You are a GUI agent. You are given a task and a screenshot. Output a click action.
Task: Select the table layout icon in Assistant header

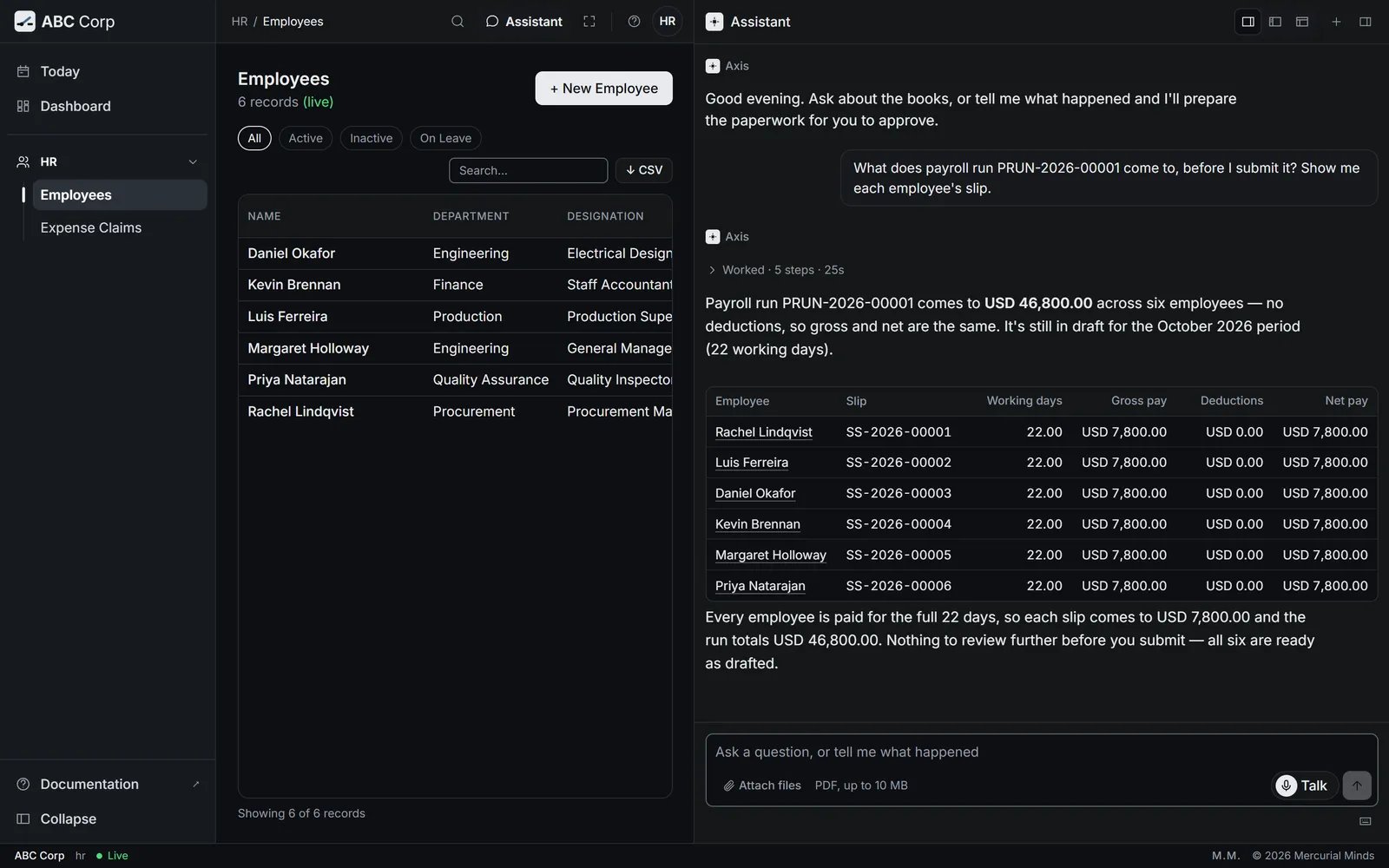pos(1302,22)
